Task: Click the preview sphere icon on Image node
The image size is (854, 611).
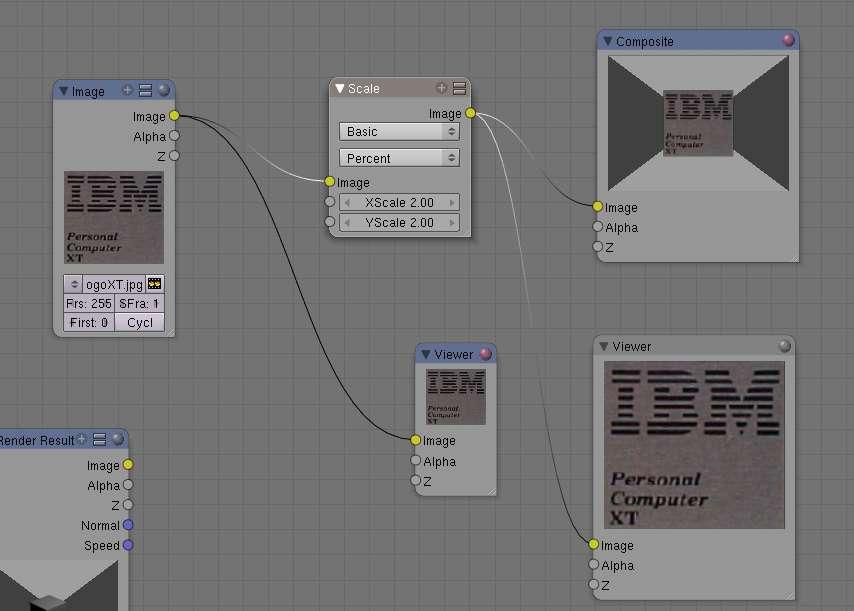Action: pos(163,90)
